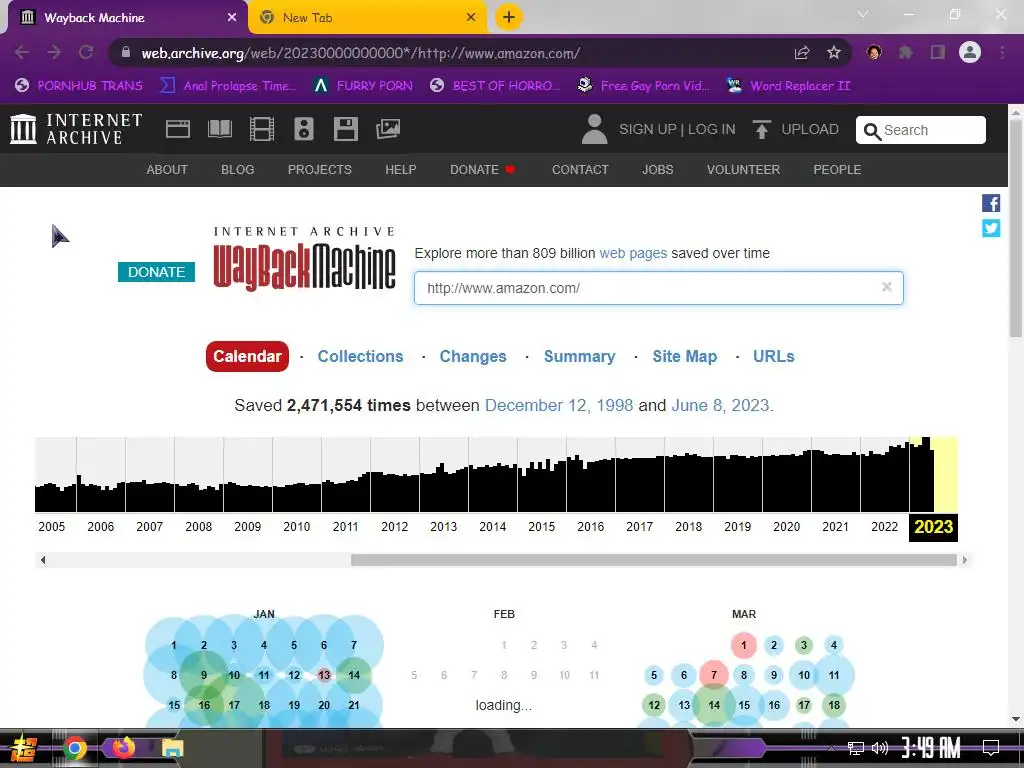Open Internet Archive home logo
The image size is (1024, 768).
click(x=76, y=129)
